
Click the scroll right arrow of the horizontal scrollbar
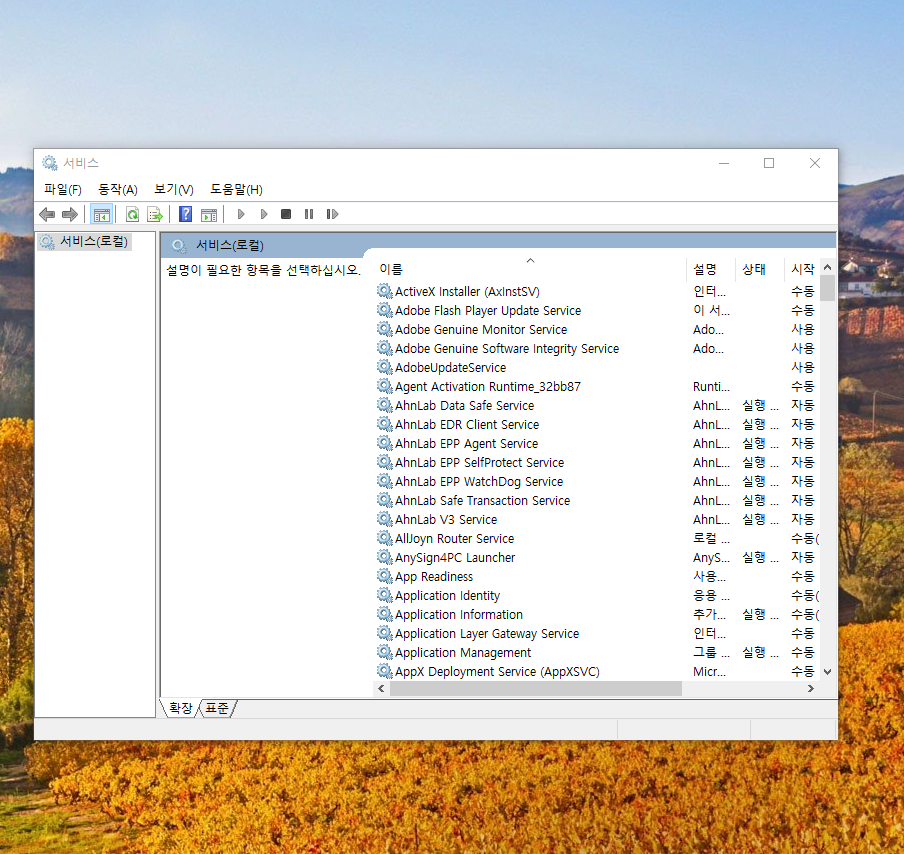(x=811, y=689)
